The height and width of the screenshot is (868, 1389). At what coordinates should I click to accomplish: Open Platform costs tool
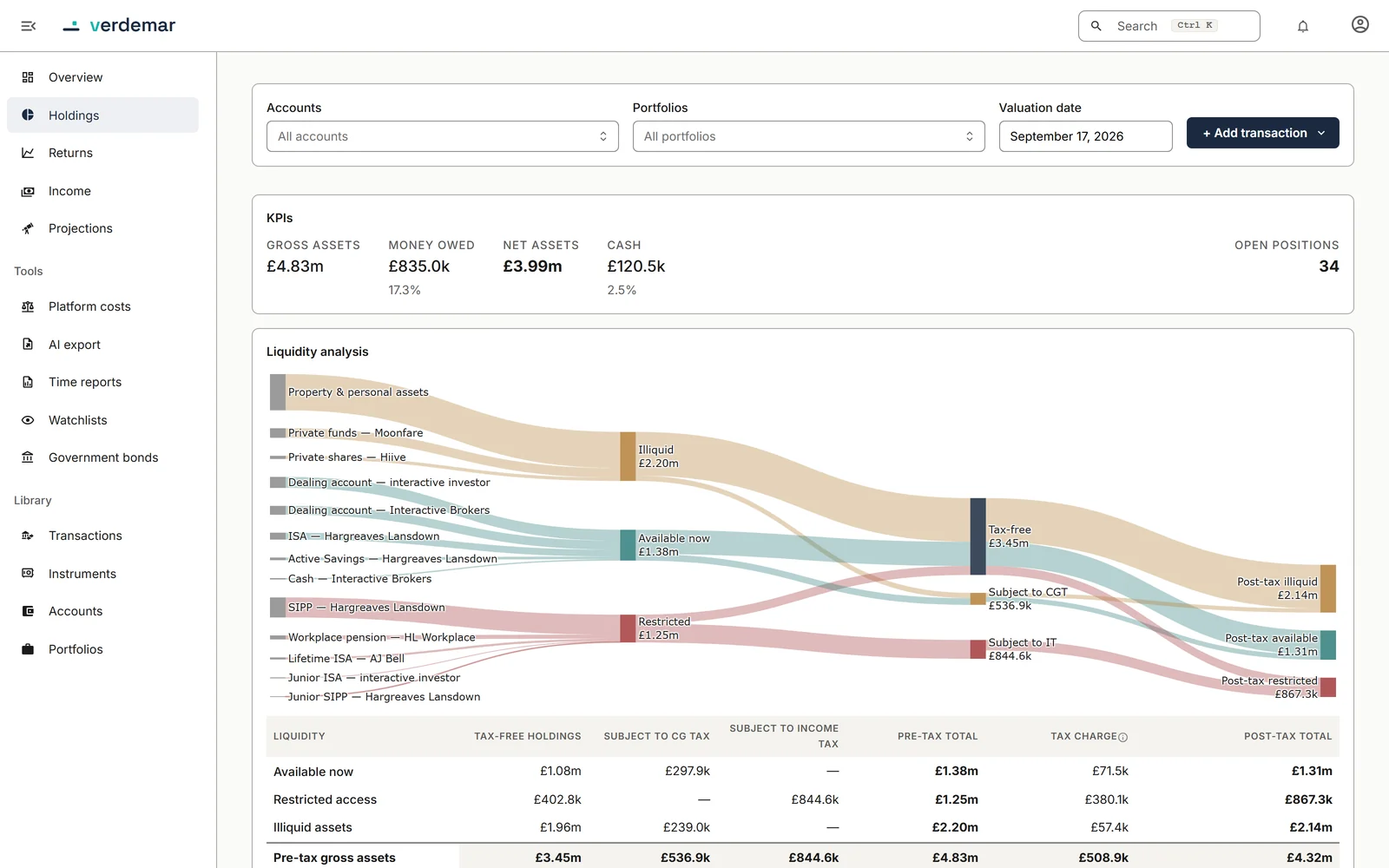(102, 306)
